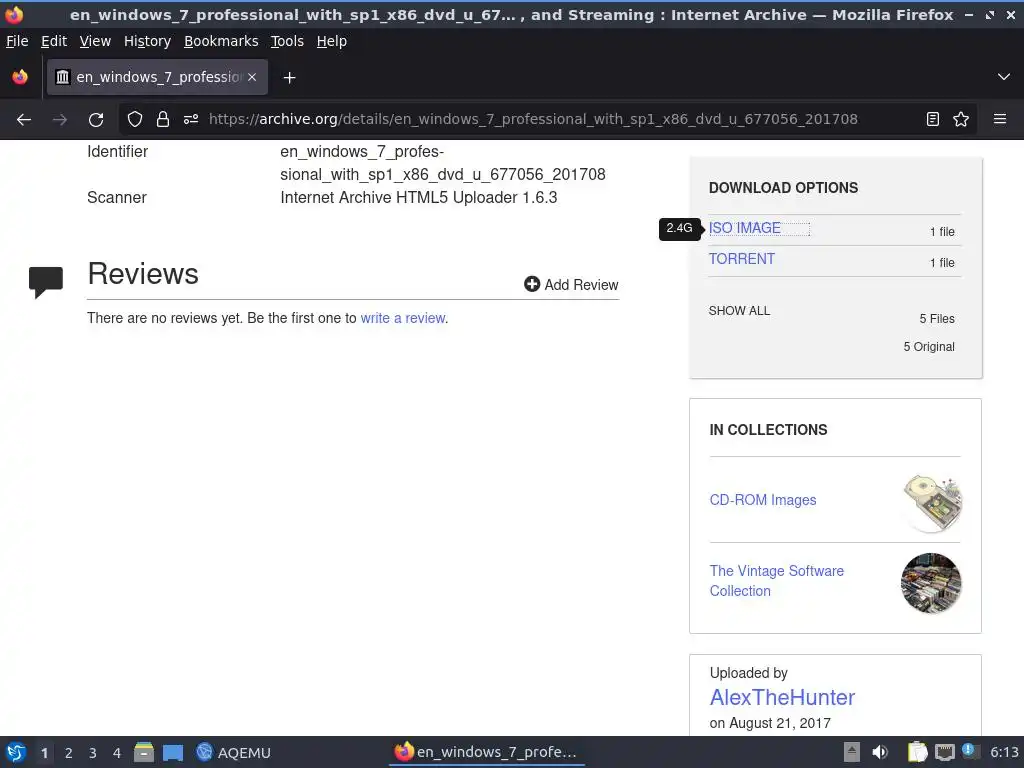Viewport: 1024px width, 768px height.
Task: Select the en_windows_7_professional browser tab
Action: click(x=157, y=77)
